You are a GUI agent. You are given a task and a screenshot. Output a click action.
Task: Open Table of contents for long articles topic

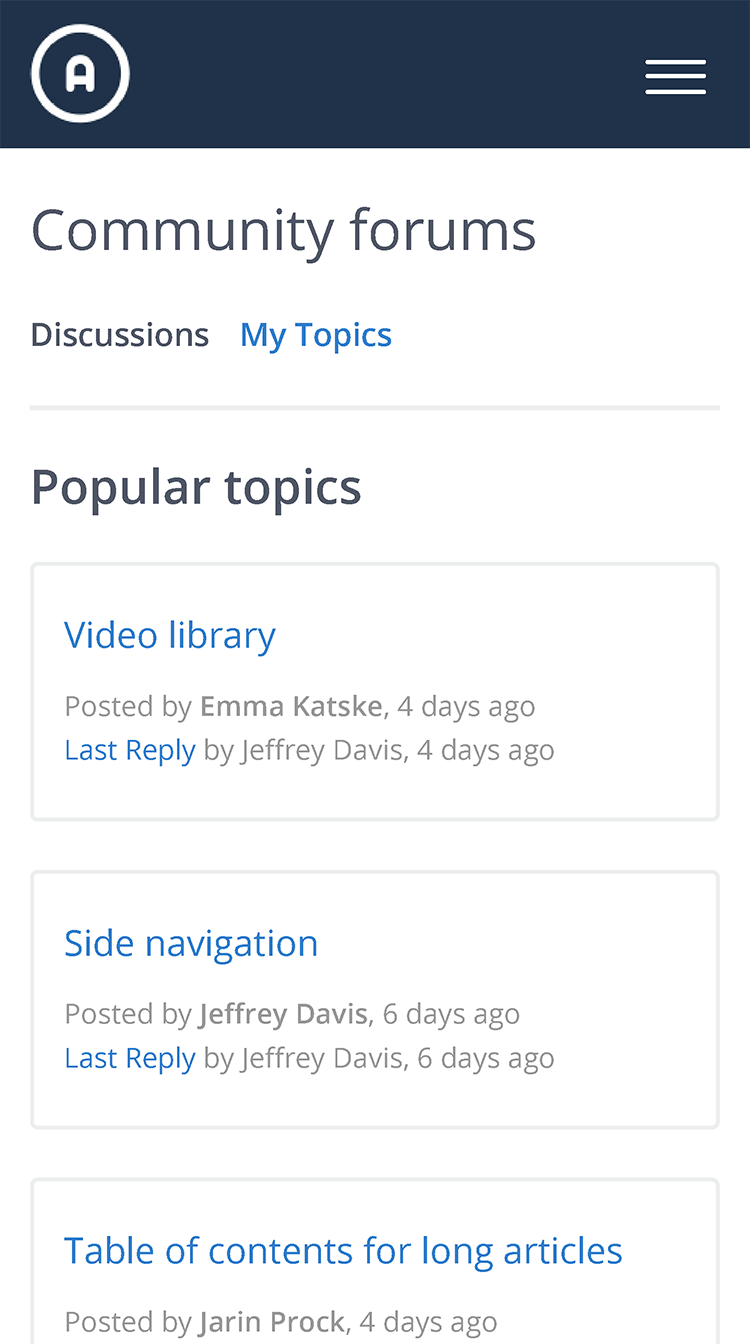coord(343,1251)
